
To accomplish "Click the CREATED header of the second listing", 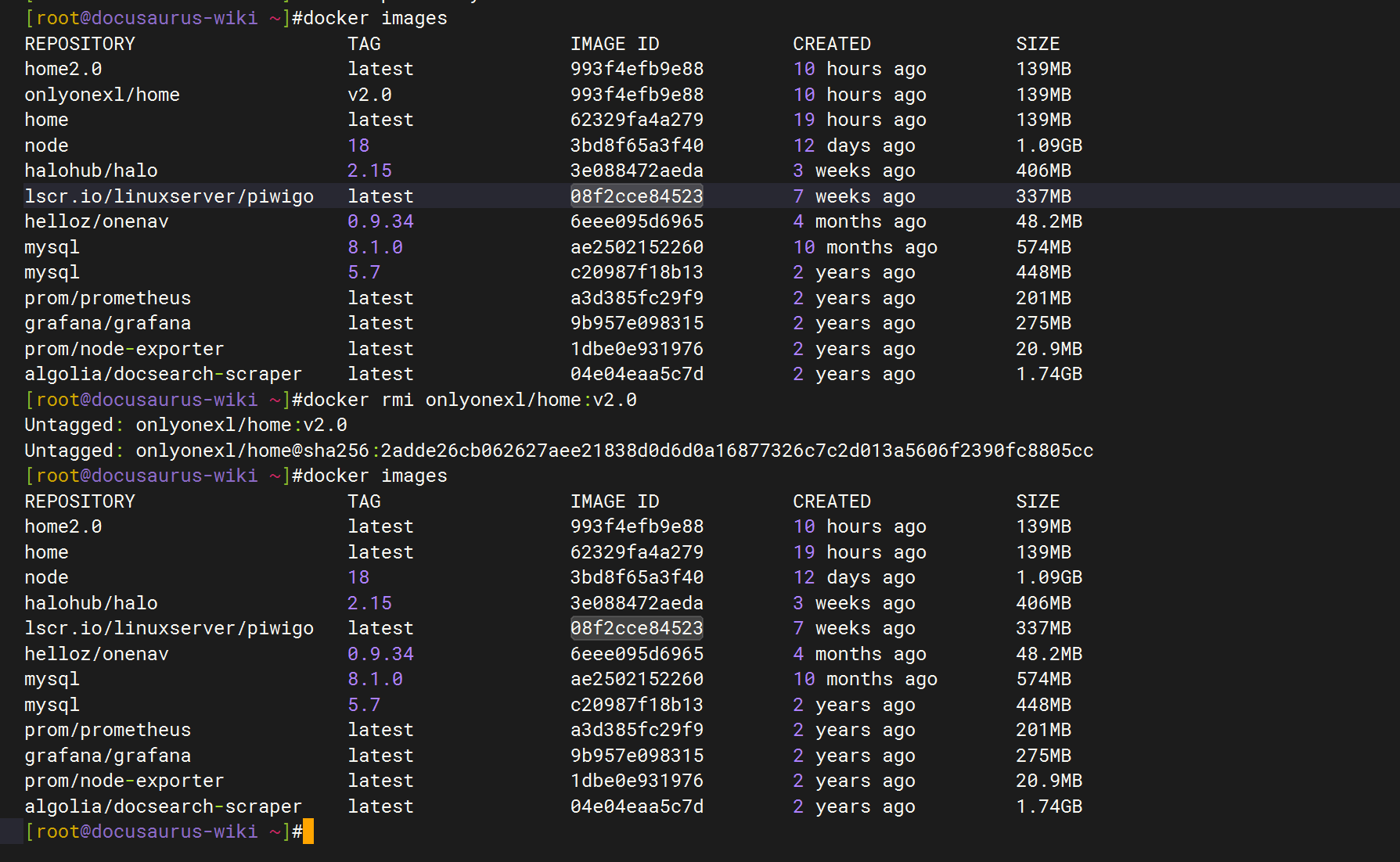I will 832,501.
